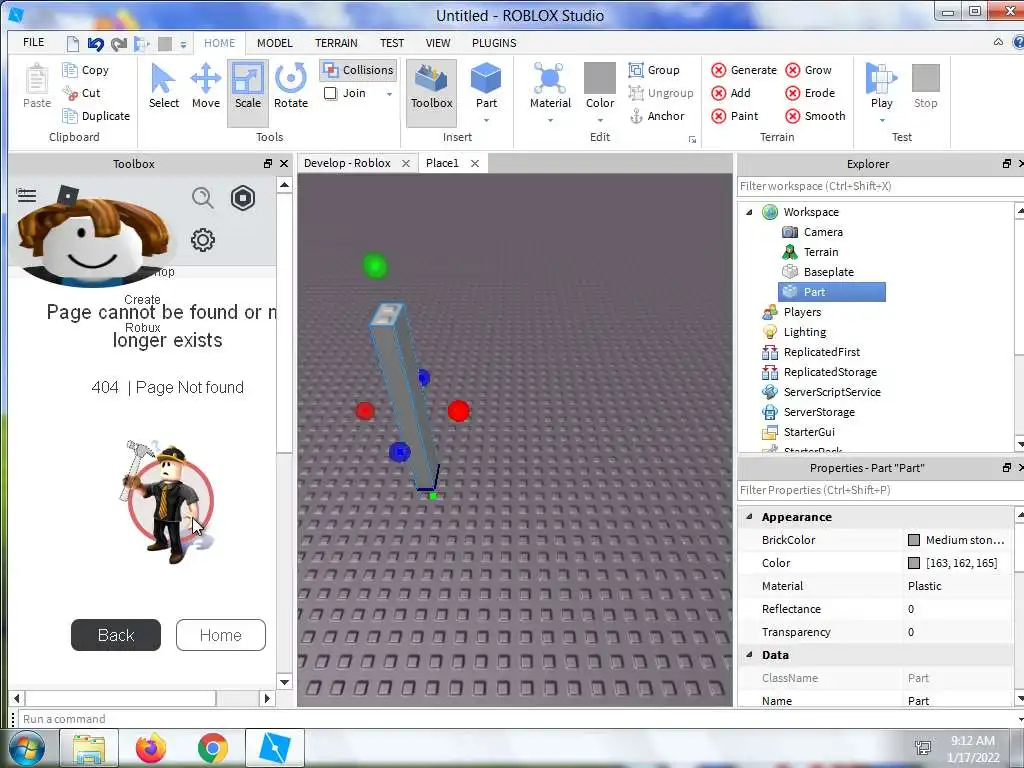Click the Home button on 404 page

click(x=221, y=635)
